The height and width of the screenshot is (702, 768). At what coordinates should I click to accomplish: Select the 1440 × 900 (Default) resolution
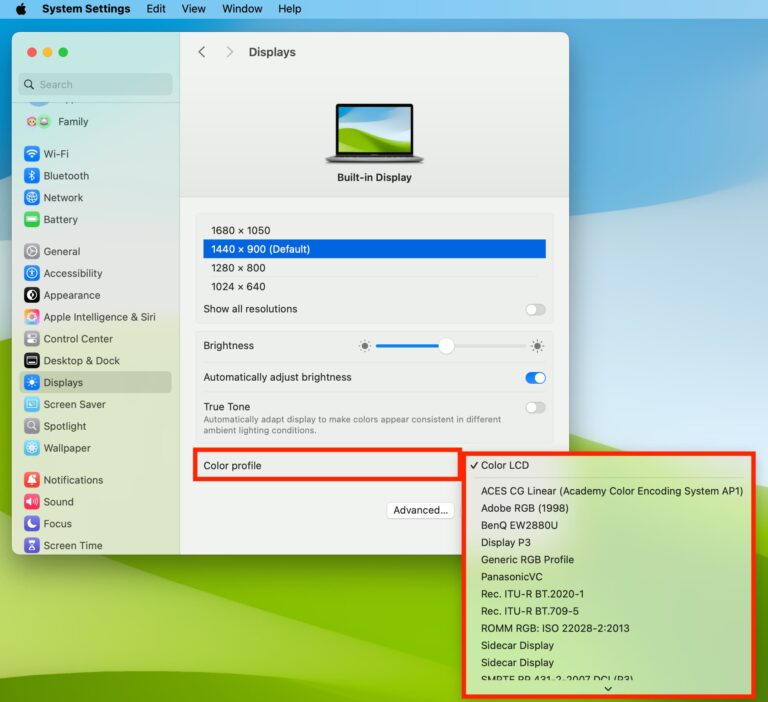pyautogui.click(x=374, y=249)
